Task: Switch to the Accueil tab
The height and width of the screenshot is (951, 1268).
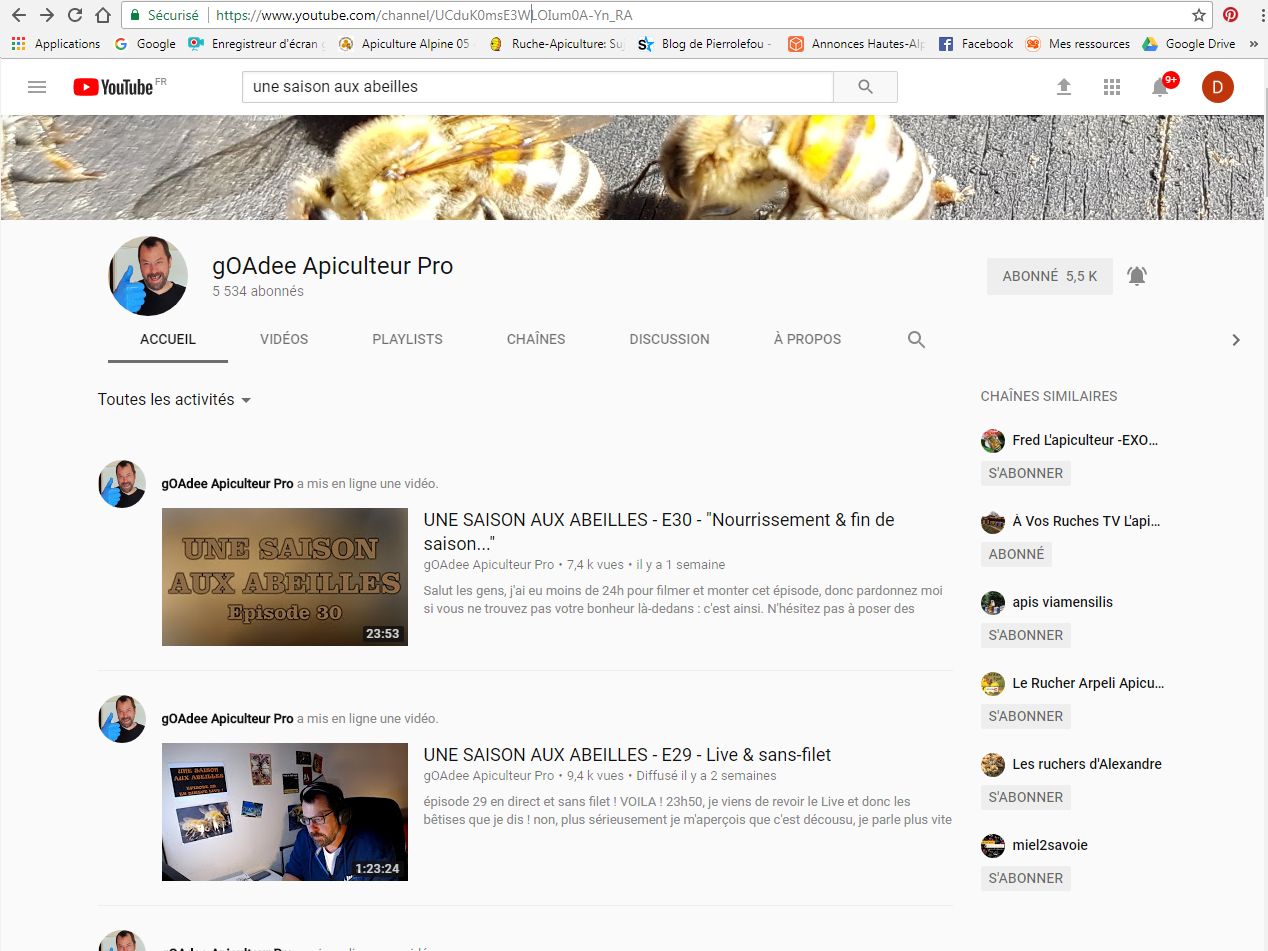Action: [168, 339]
